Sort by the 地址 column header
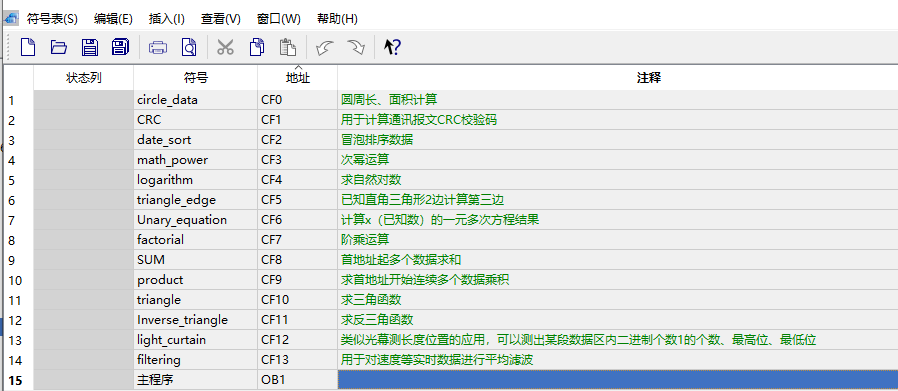 point(297,78)
